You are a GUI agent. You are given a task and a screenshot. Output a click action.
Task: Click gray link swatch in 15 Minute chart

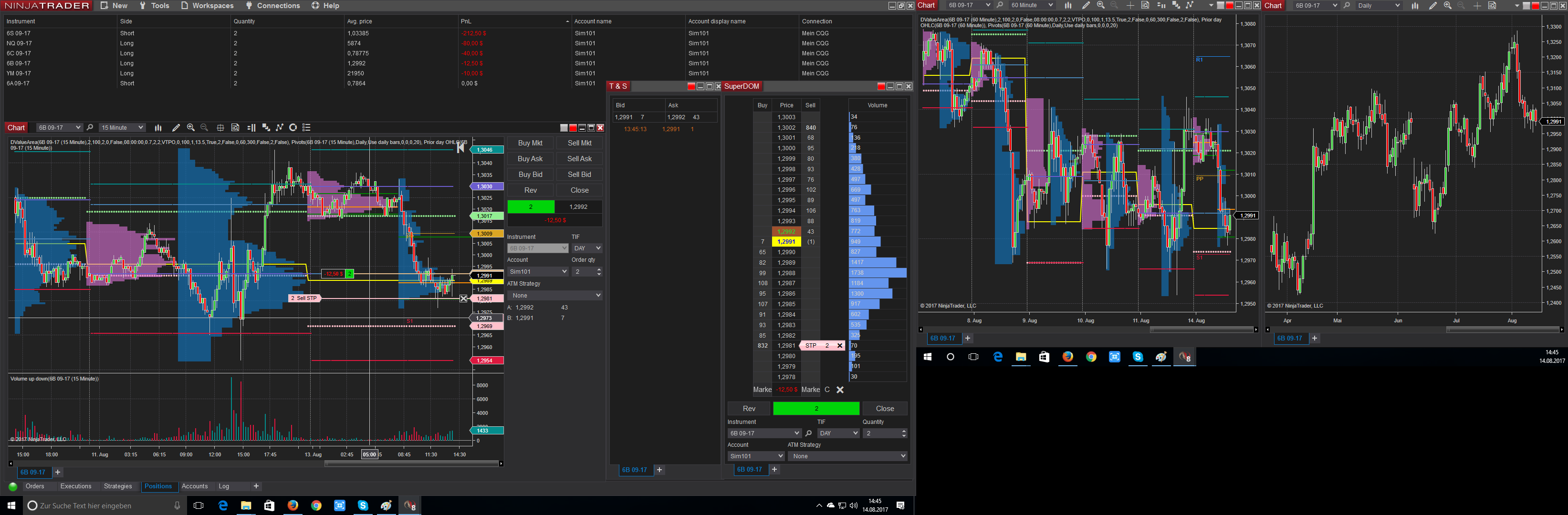click(564, 128)
